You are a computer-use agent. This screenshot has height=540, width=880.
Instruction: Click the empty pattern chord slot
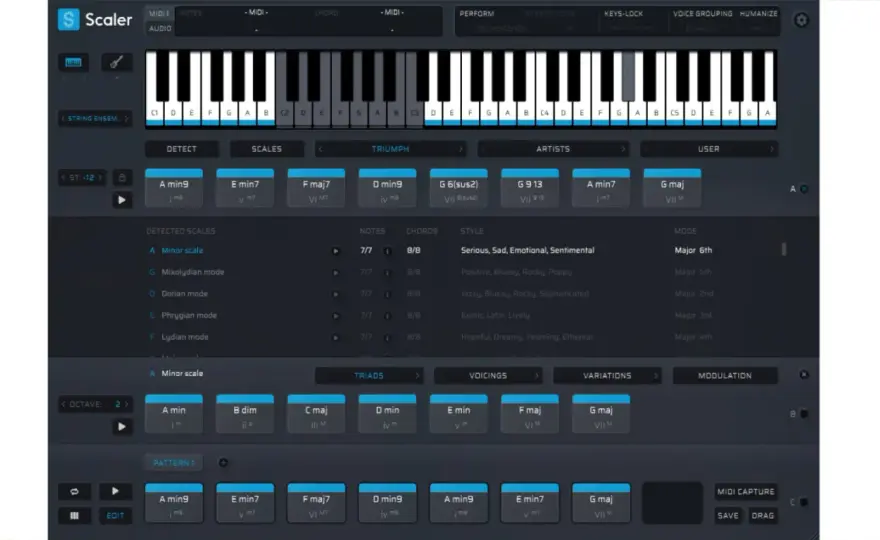click(x=672, y=503)
